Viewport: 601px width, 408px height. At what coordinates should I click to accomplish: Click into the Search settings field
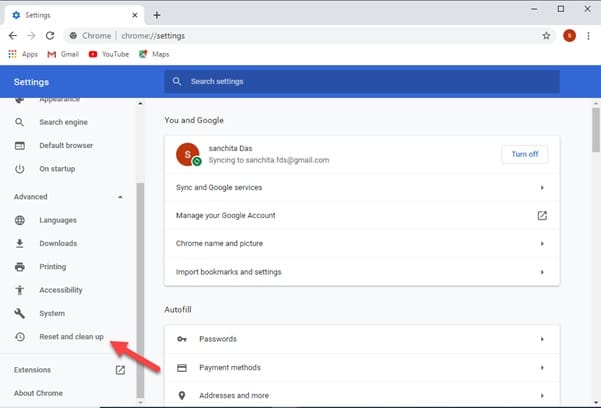point(362,81)
